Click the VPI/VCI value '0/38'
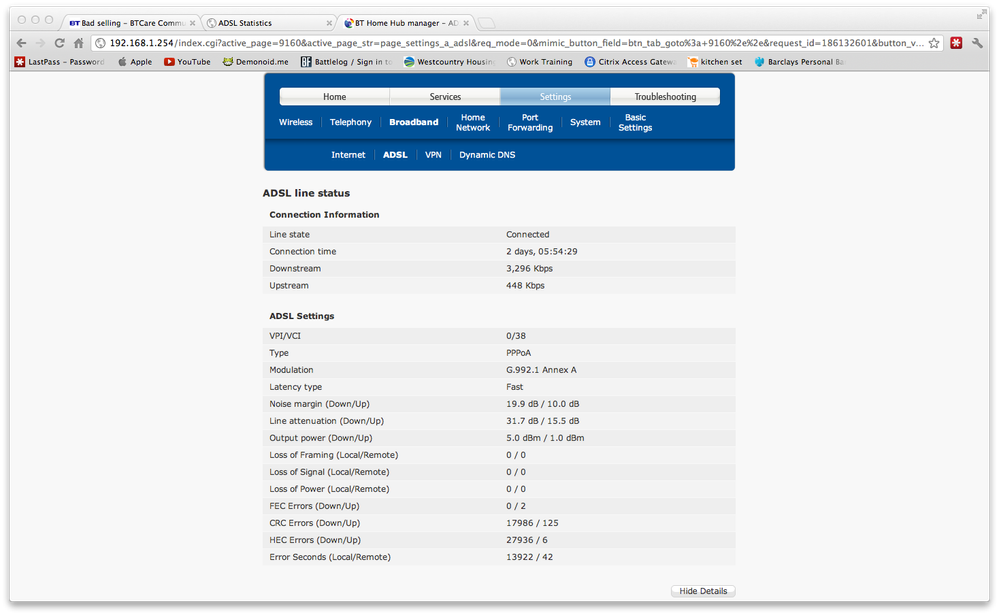Screen dimensions: 999x615 (x=515, y=336)
